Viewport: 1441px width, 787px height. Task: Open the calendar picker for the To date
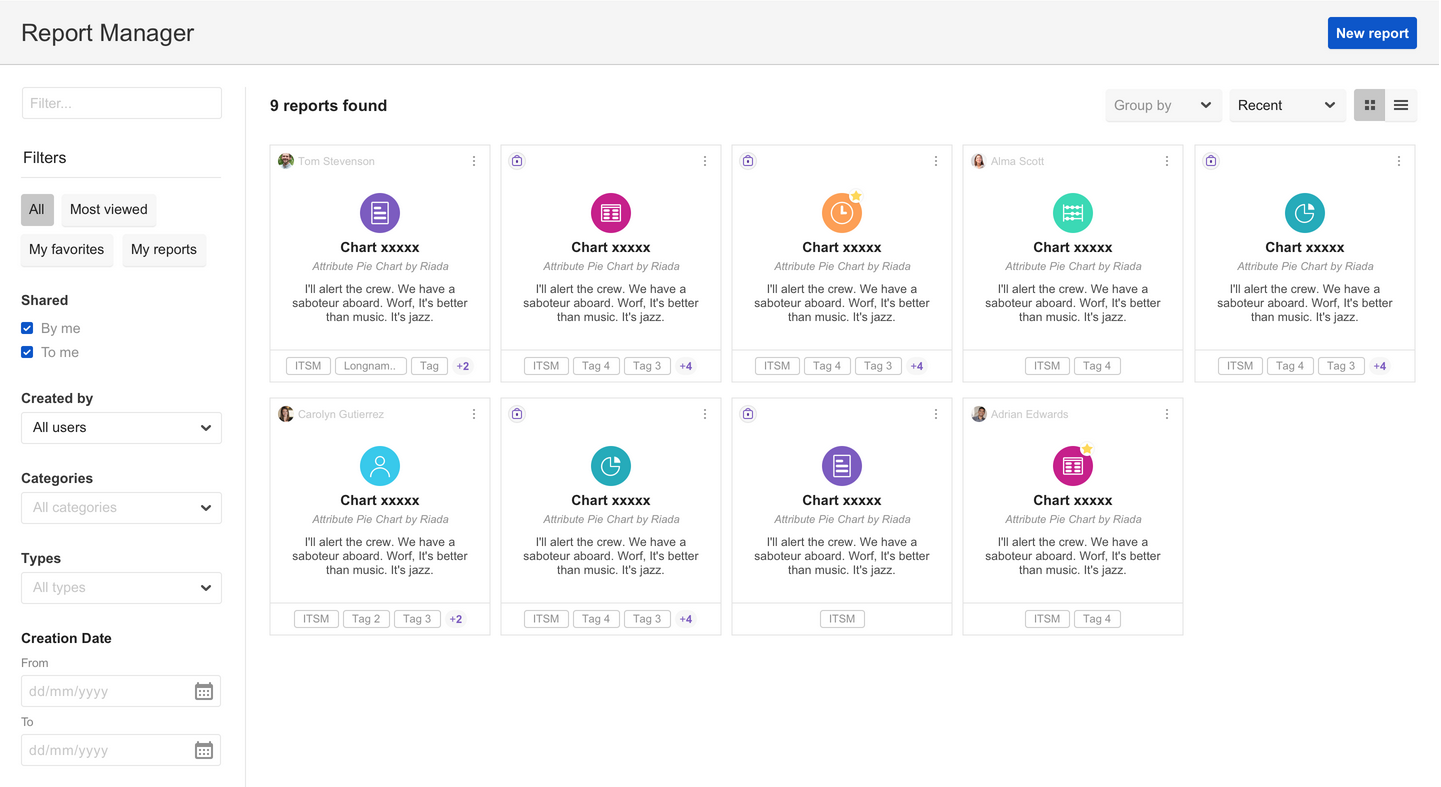point(204,750)
